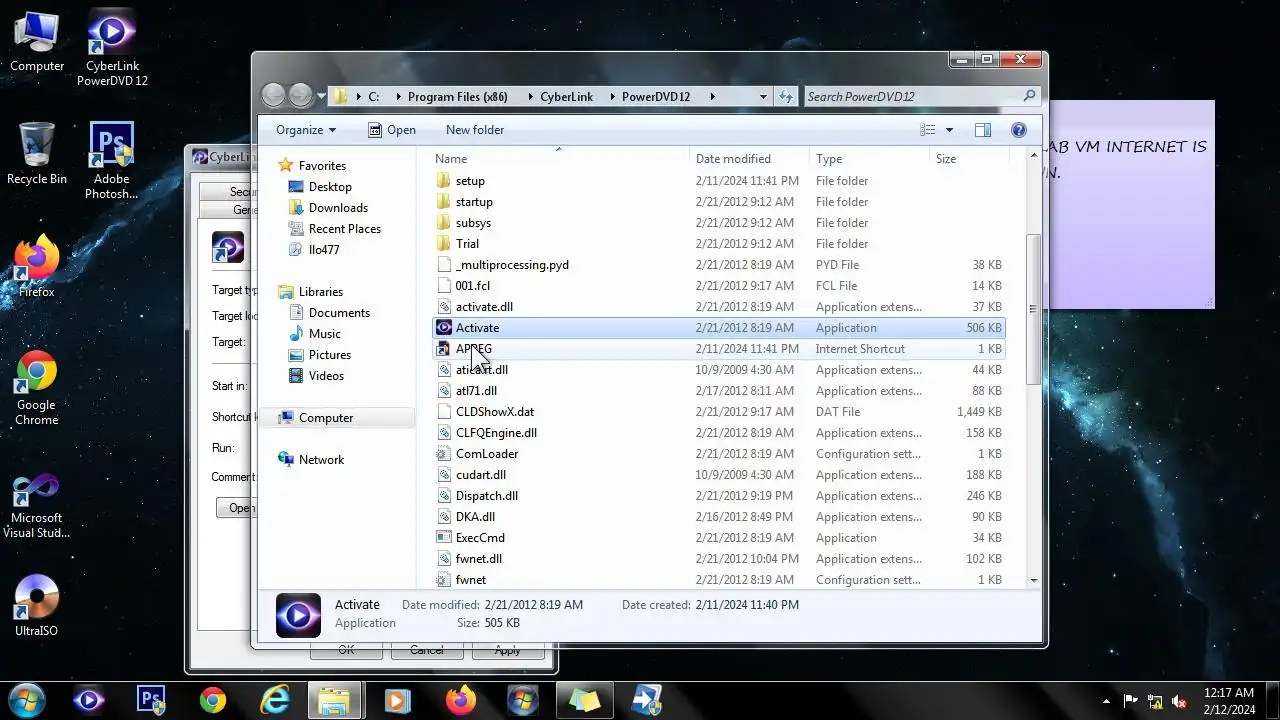Launch Internet Explorer from taskbar
The image size is (1280, 720).
tap(275, 701)
